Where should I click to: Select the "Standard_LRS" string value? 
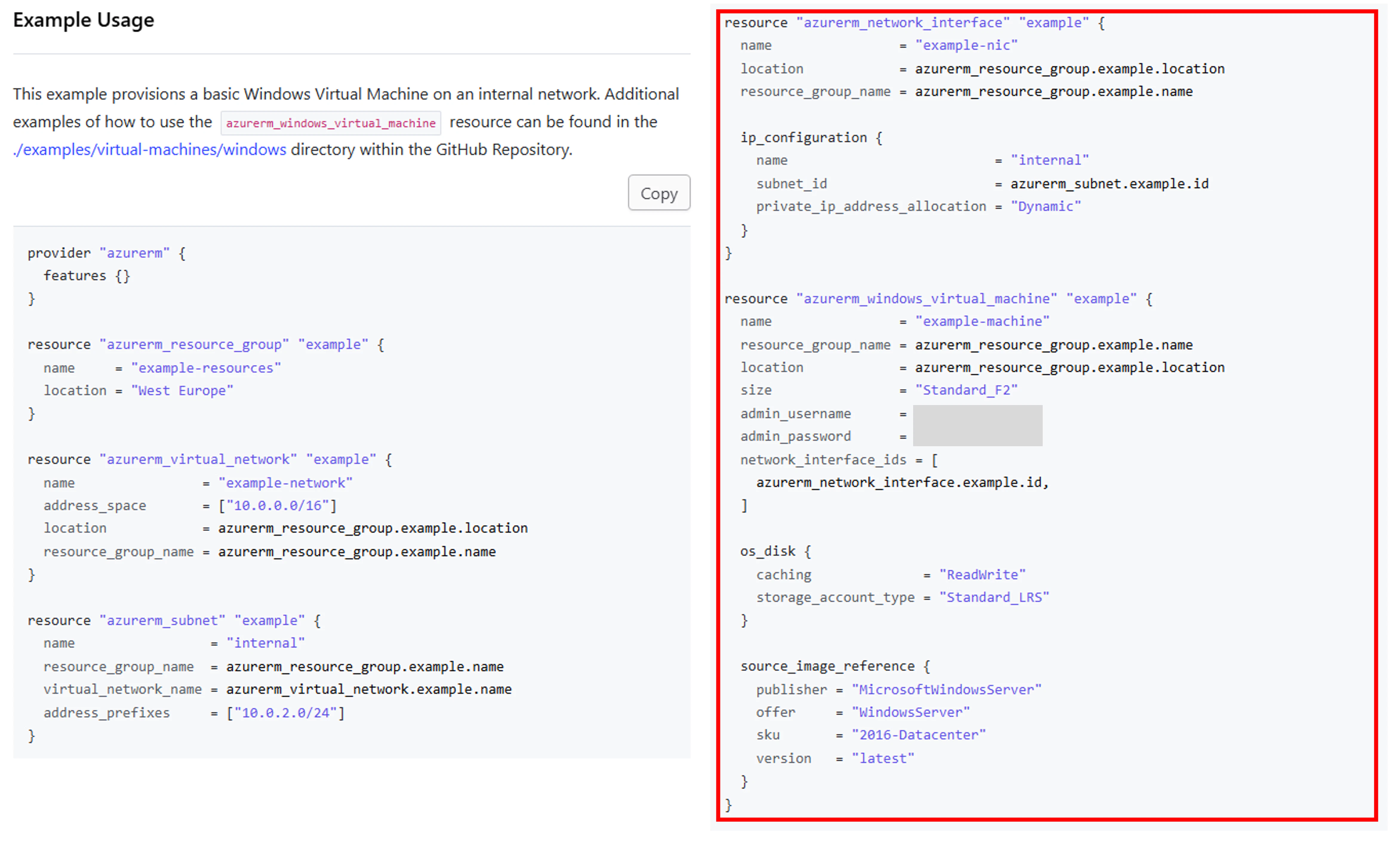pyautogui.click(x=994, y=597)
